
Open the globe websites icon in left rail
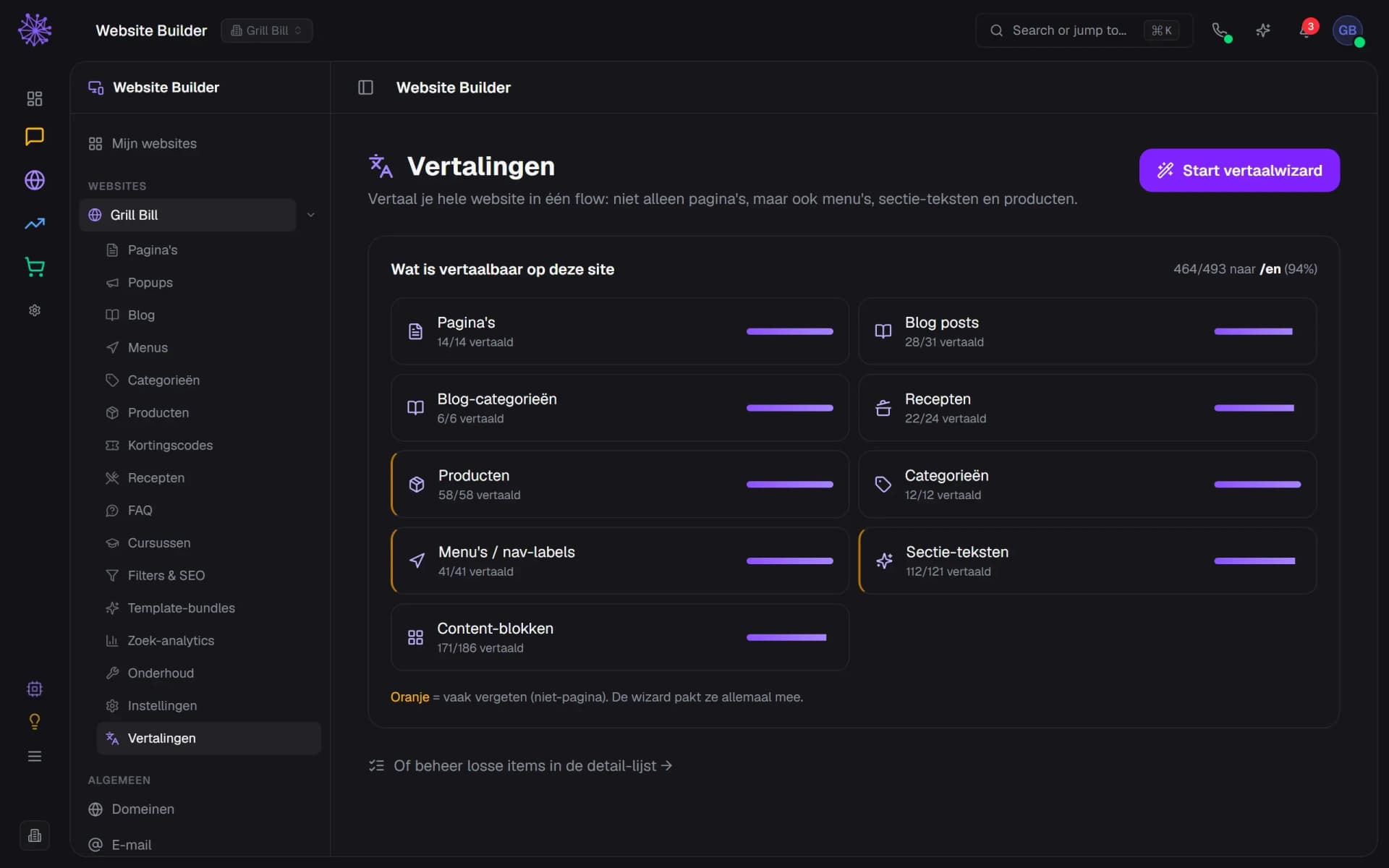35,180
